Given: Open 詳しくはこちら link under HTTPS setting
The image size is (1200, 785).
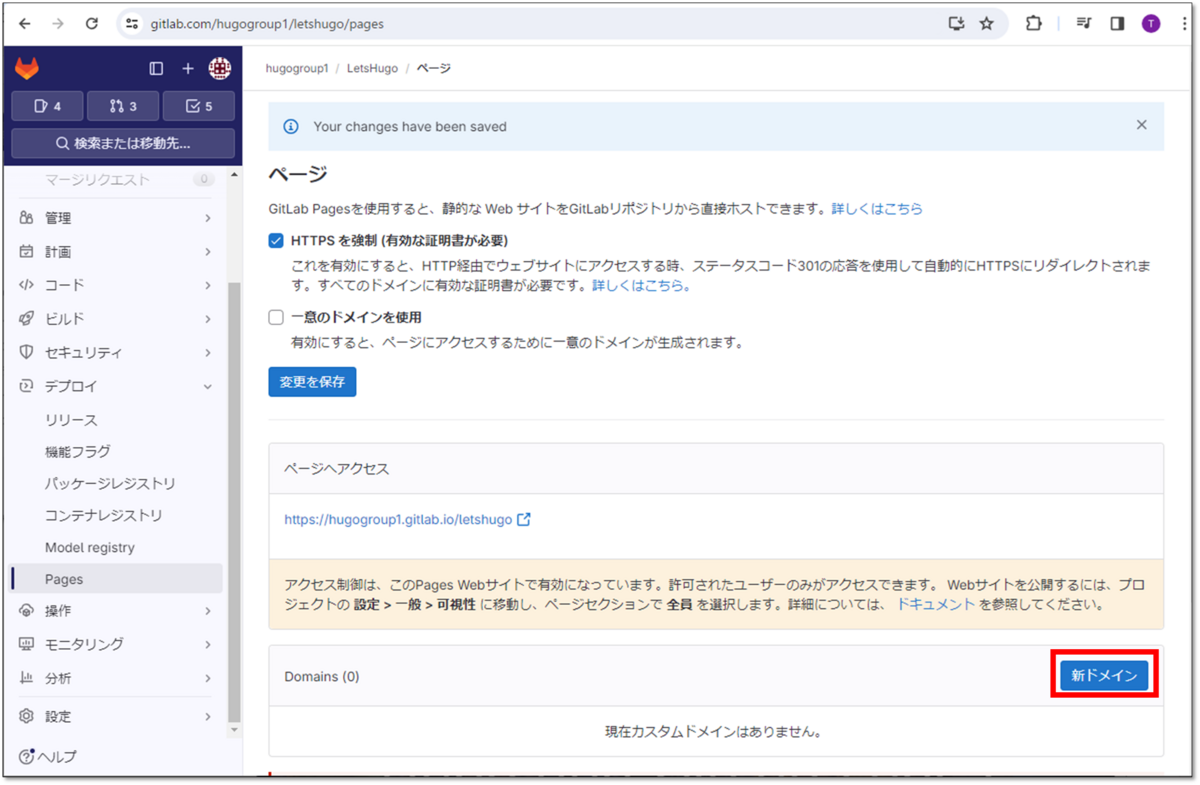Looking at the screenshot, I should point(641,285).
